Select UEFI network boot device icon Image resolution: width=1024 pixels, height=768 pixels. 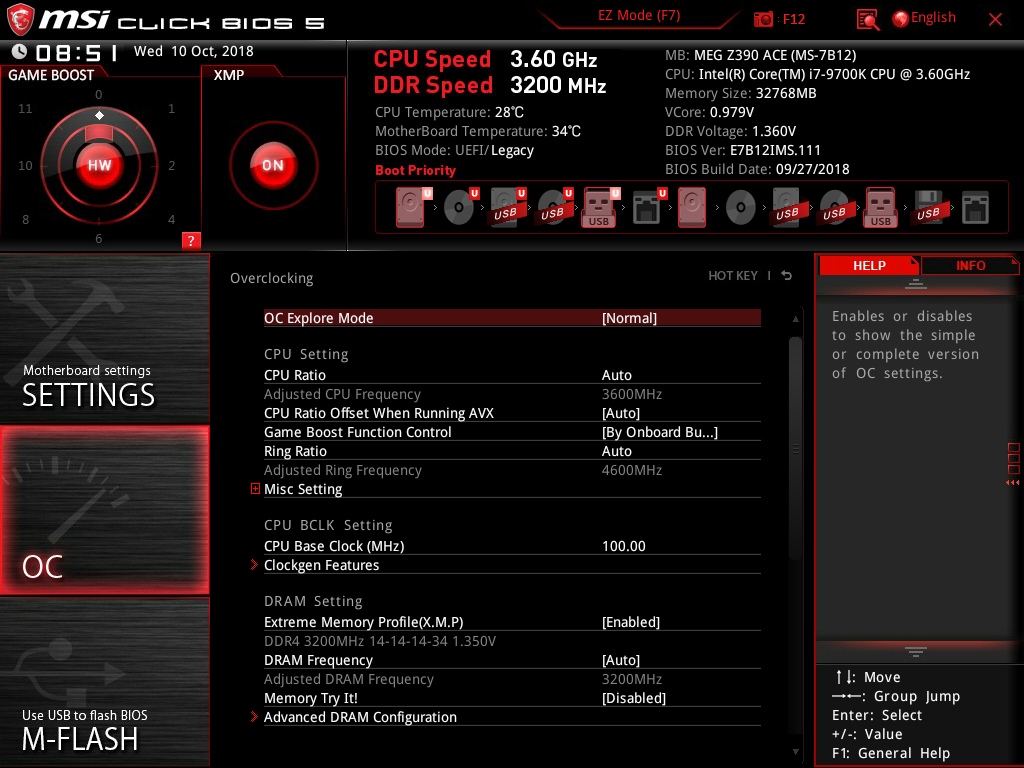click(x=648, y=207)
